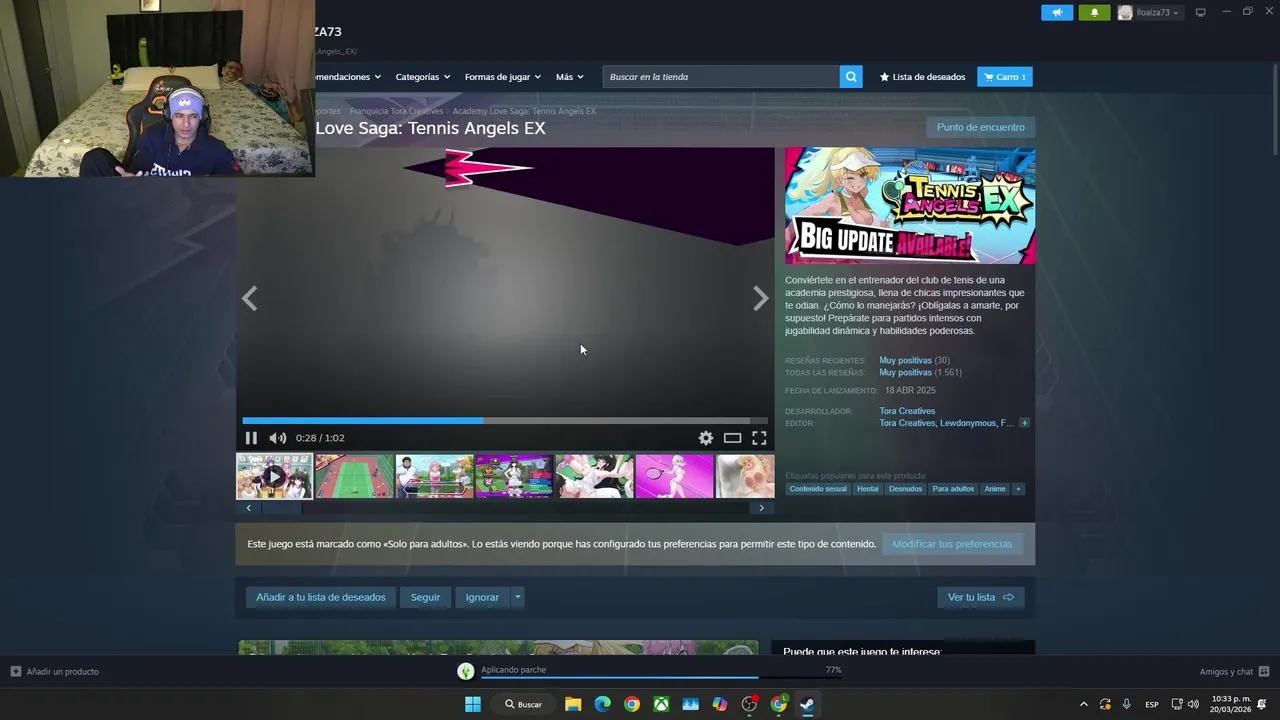This screenshot has width=1280, height=720.
Task: Focus the 'Buscar en la tienda' search field
Action: pos(721,77)
